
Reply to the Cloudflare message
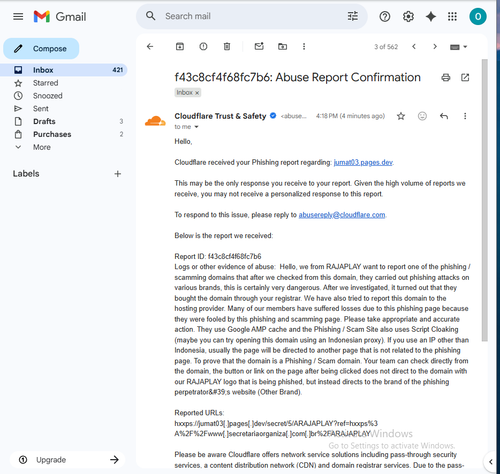(444, 116)
